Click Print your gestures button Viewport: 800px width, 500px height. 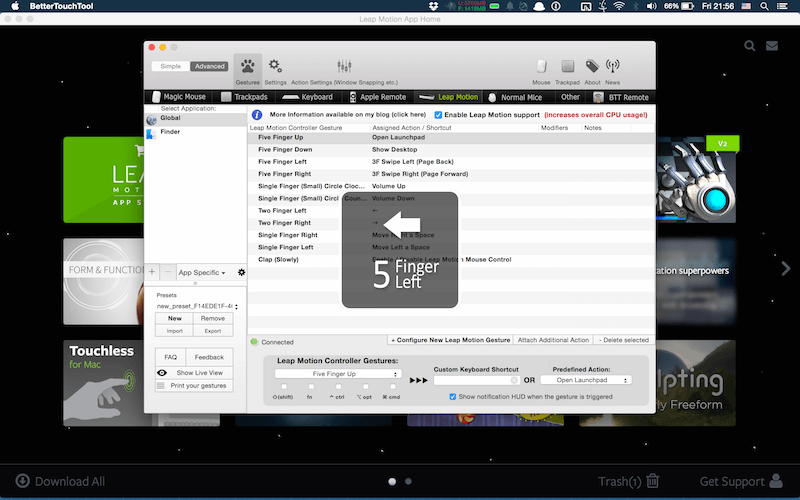pos(194,386)
